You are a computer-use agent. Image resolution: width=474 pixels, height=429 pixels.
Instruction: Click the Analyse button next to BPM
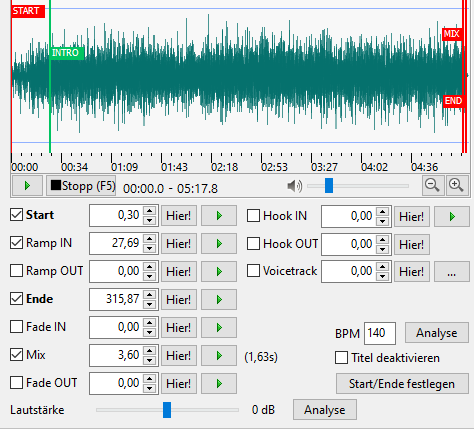point(437,333)
